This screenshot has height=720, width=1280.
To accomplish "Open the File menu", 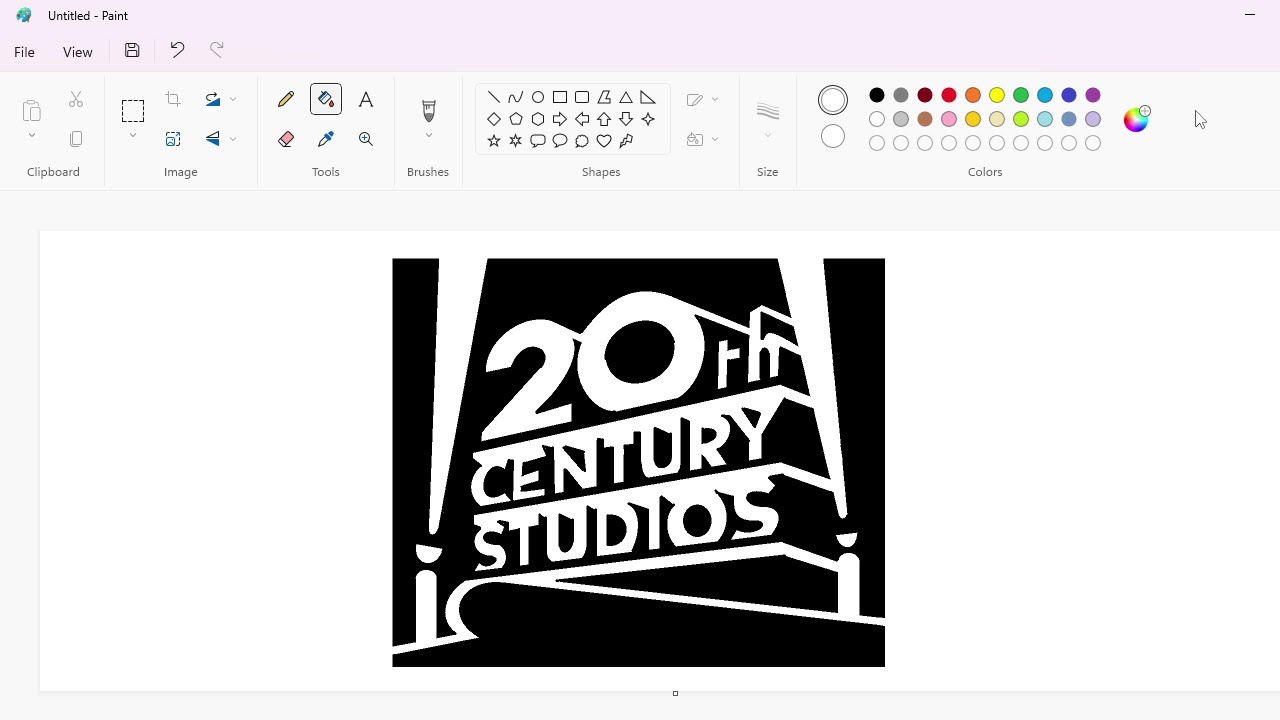I will [x=25, y=52].
